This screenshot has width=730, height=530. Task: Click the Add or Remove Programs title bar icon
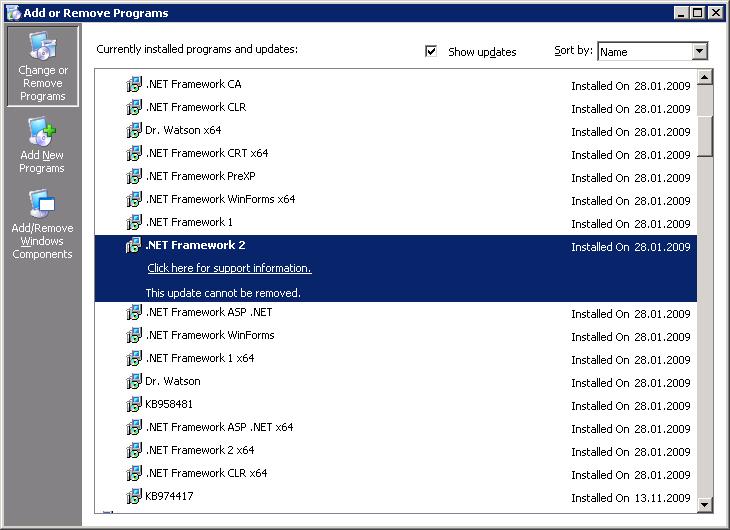pyautogui.click(x=13, y=13)
